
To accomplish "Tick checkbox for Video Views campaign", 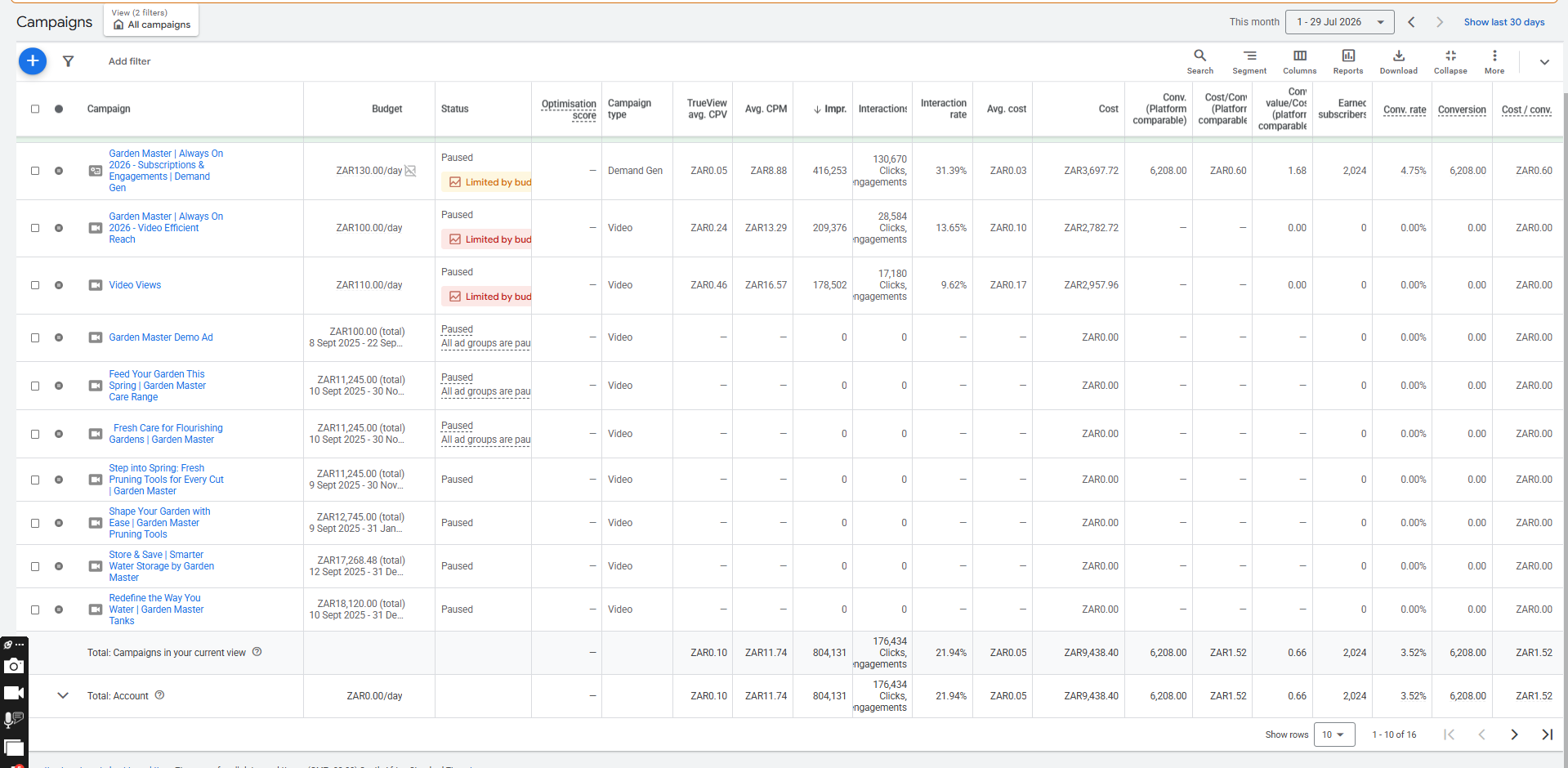I will [35, 285].
